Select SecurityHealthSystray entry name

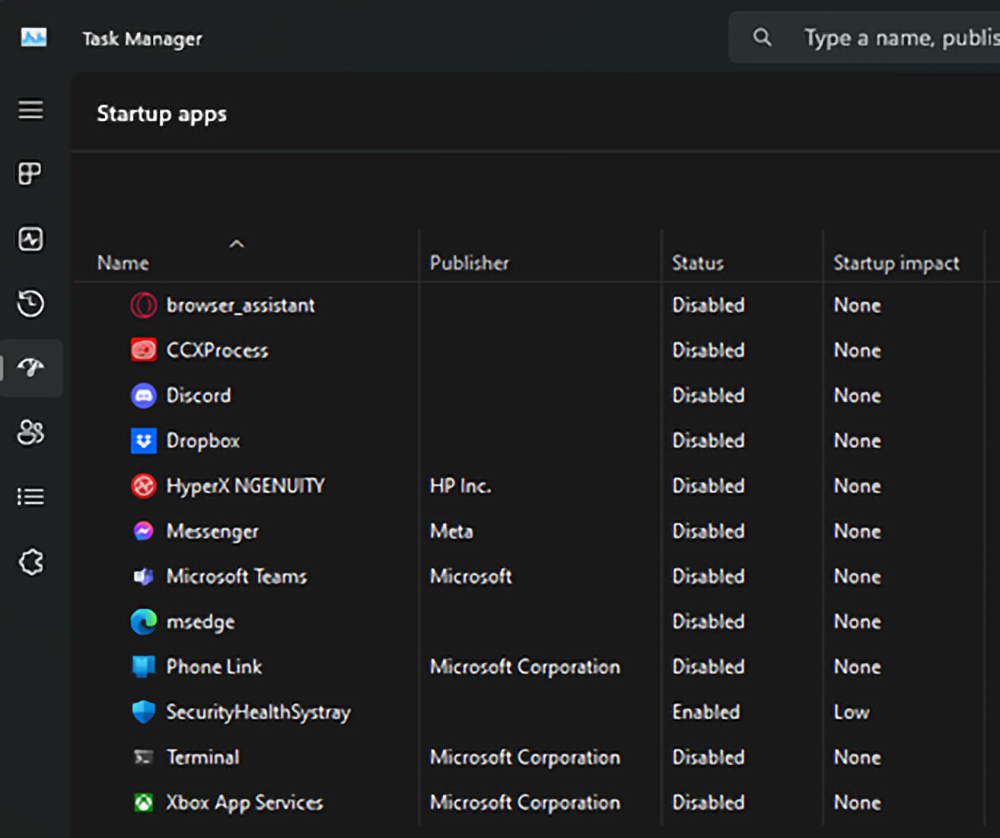(x=258, y=712)
